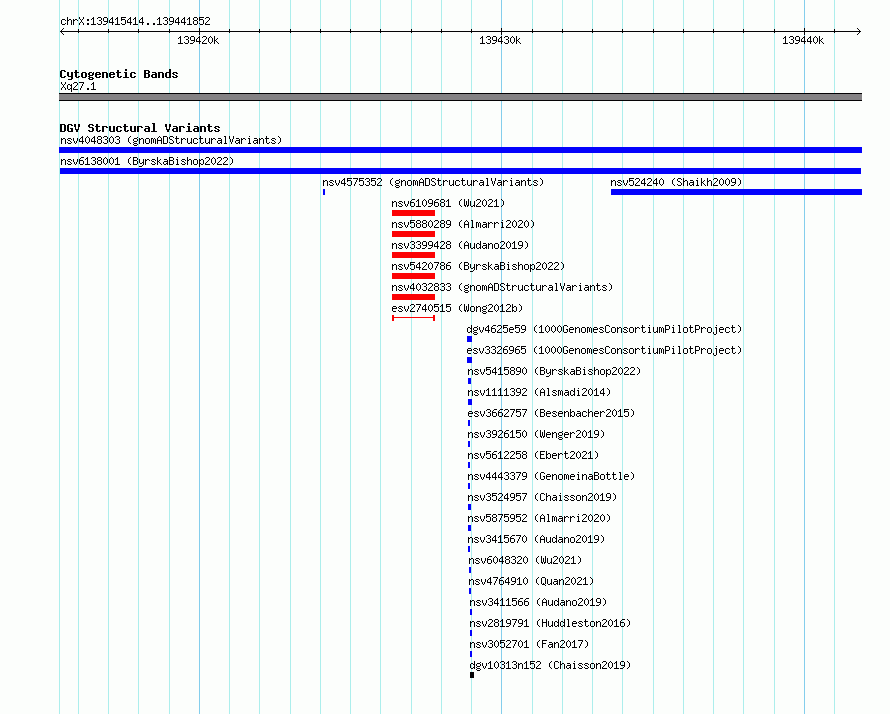Open the nsv524240 Shaikh2009 label
This screenshot has width=890, height=714.
point(676,182)
